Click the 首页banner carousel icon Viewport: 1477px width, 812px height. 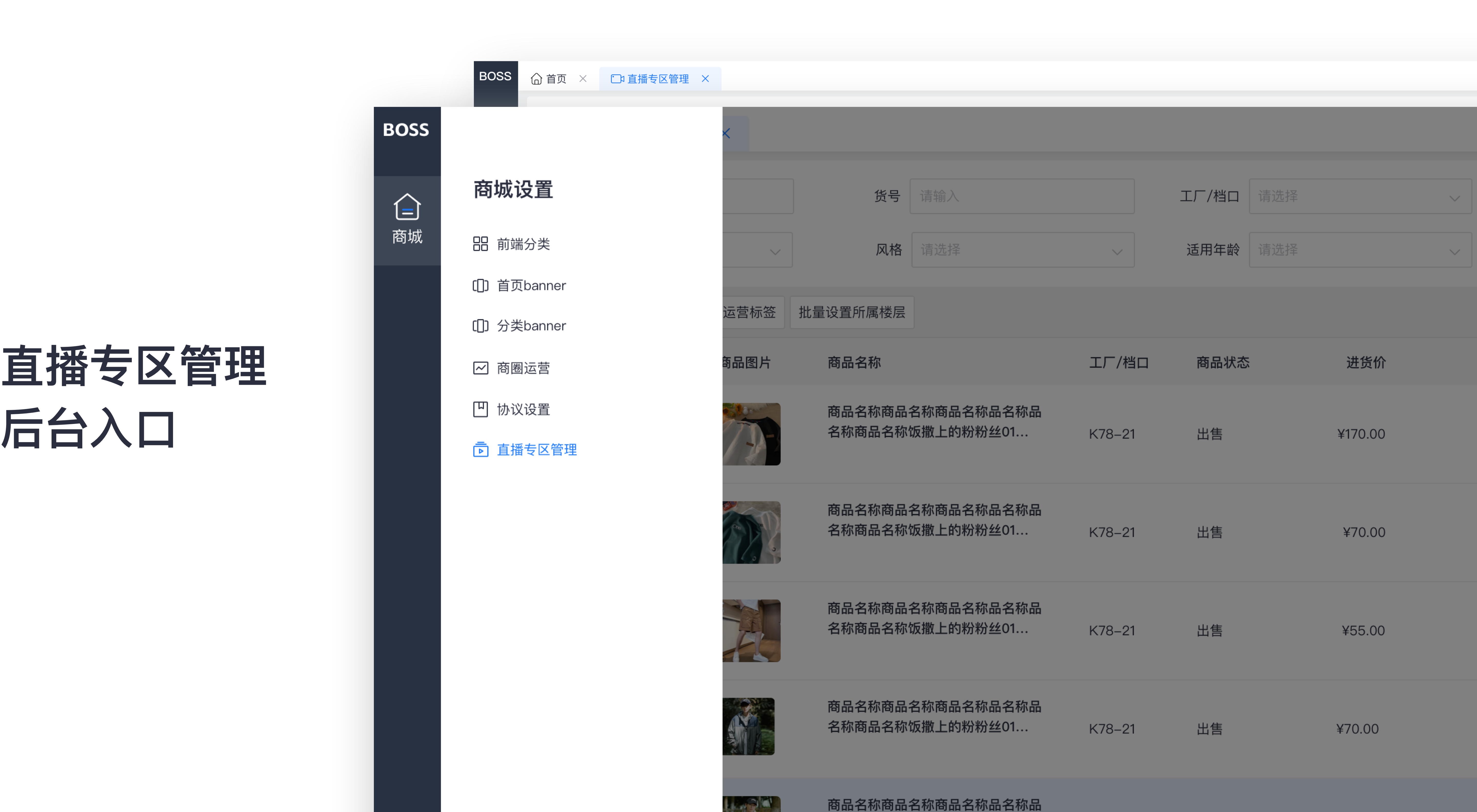pos(480,285)
